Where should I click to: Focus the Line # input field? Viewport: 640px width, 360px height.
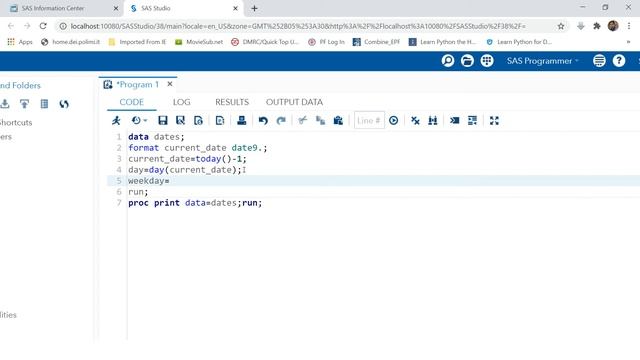click(369, 120)
